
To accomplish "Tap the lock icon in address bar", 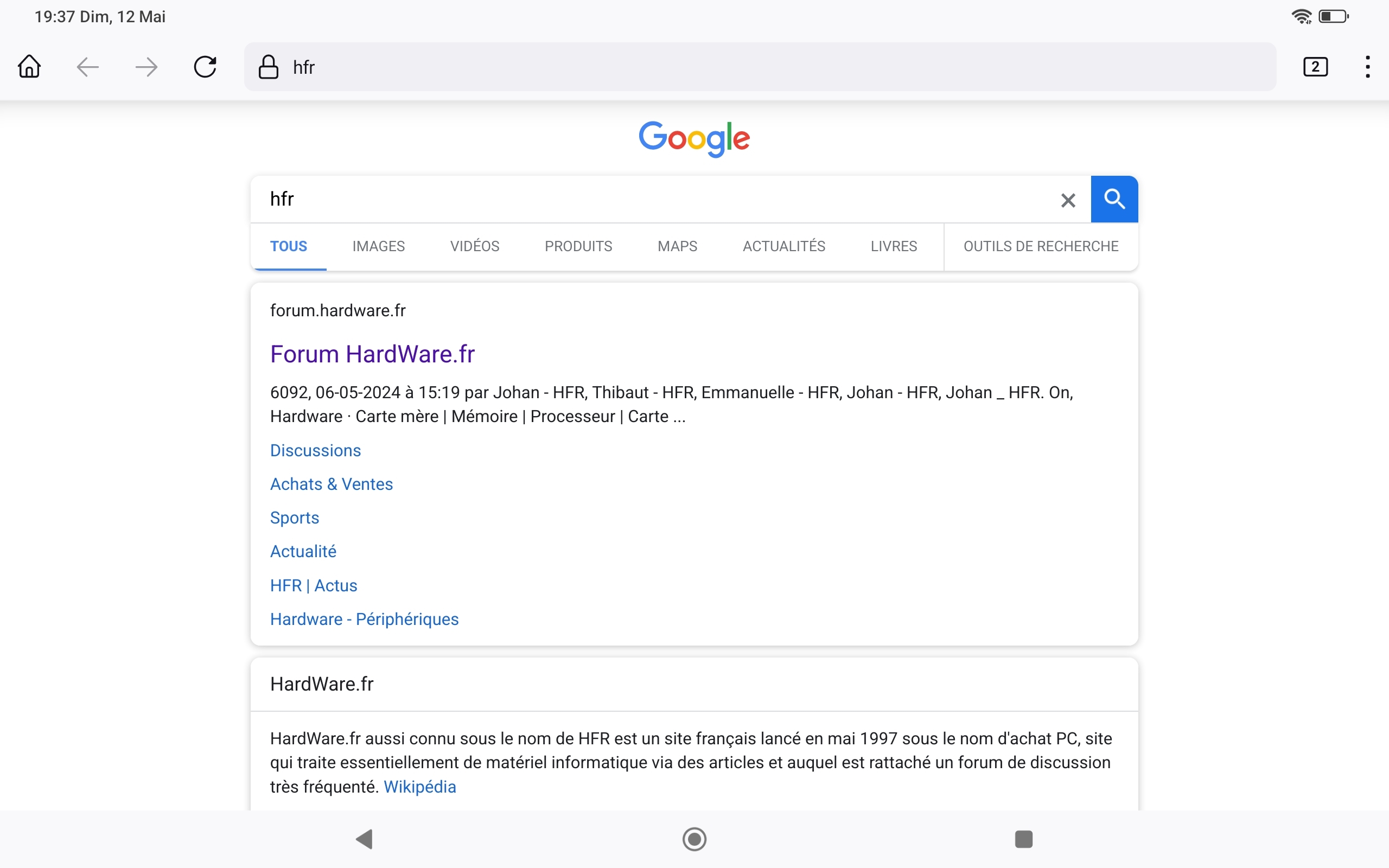I will coord(268,67).
